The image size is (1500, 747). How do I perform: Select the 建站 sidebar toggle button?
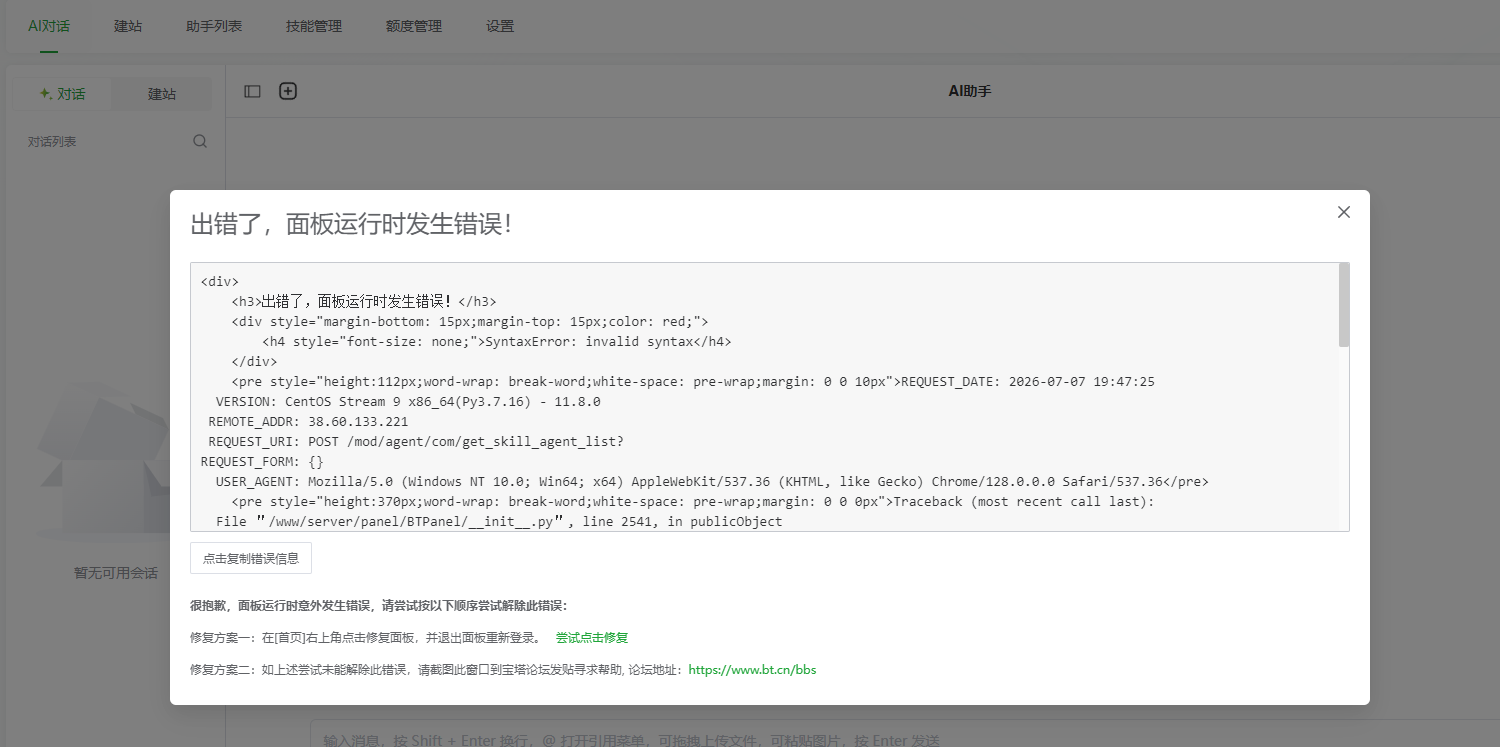pos(162,94)
